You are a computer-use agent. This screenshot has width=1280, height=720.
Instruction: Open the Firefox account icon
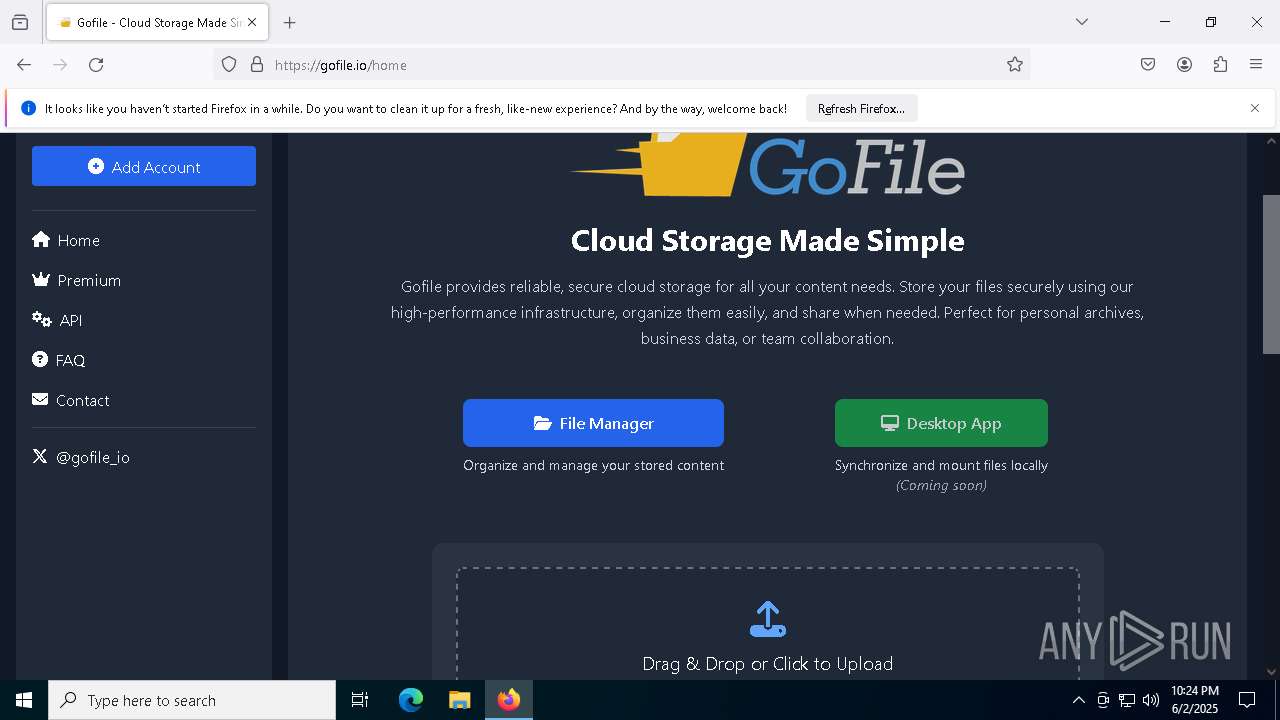point(1184,65)
